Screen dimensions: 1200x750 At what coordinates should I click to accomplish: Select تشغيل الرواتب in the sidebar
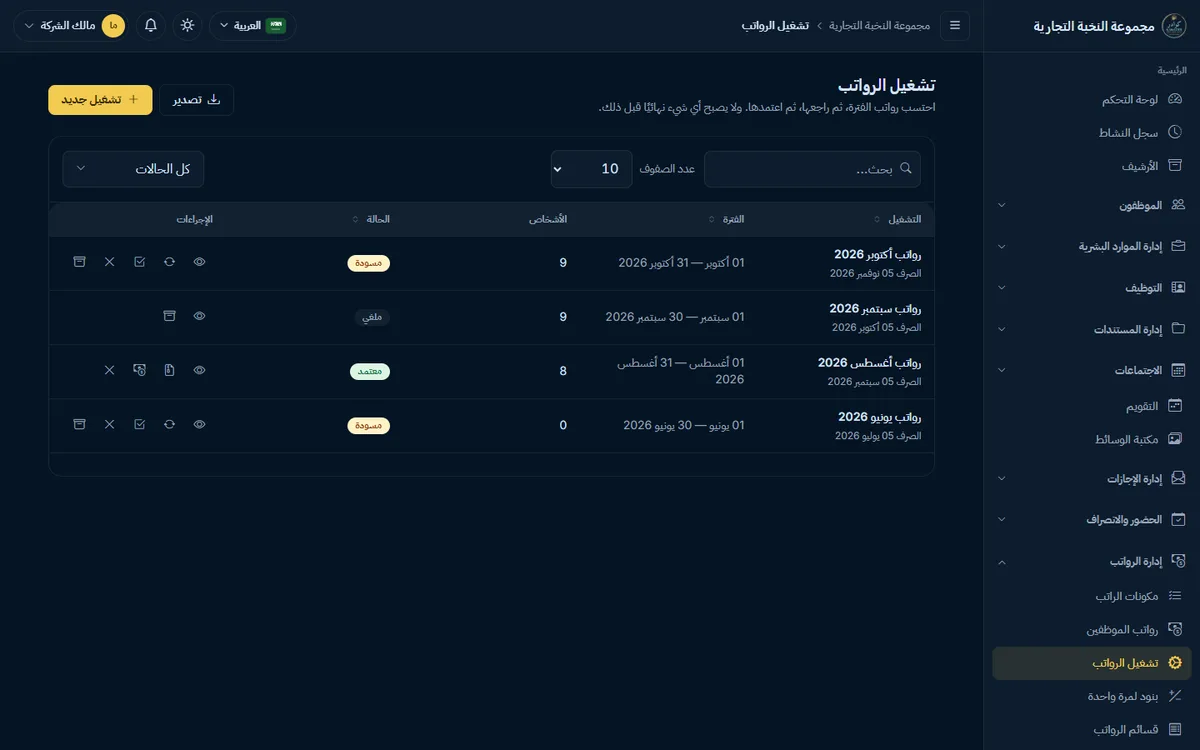point(1092,663)
